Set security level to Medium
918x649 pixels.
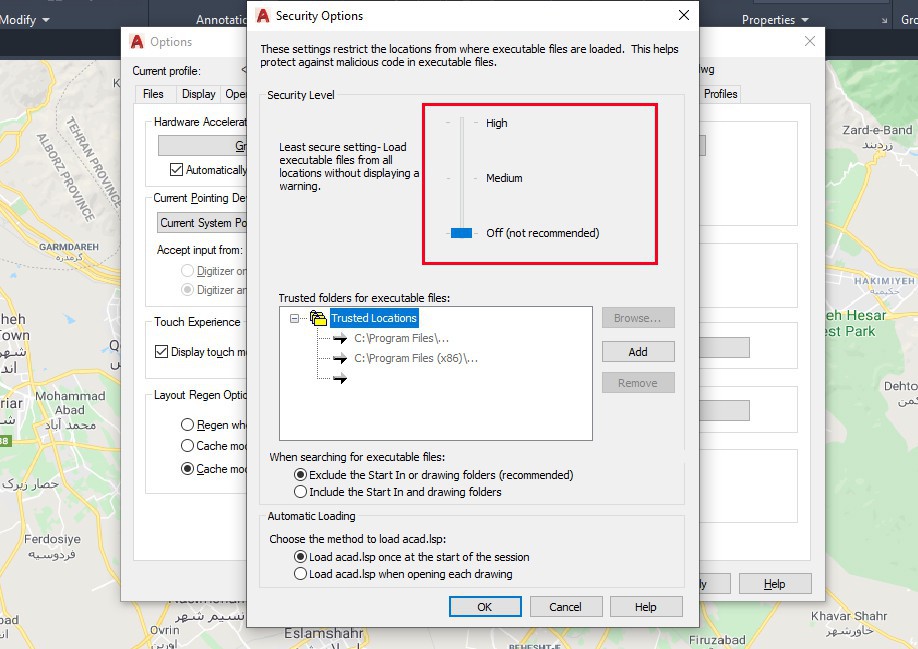point(504,178)
